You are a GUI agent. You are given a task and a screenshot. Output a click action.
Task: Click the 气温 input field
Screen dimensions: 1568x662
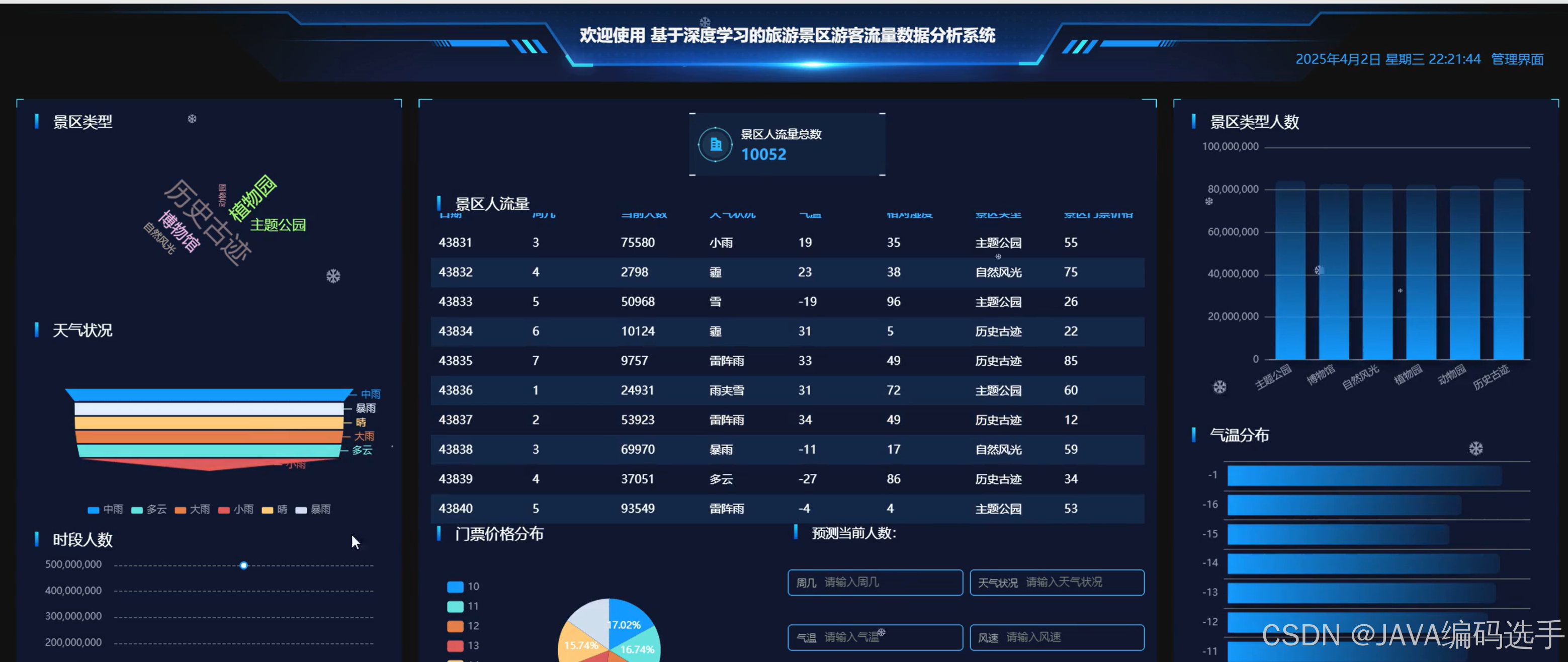point(876,637)
